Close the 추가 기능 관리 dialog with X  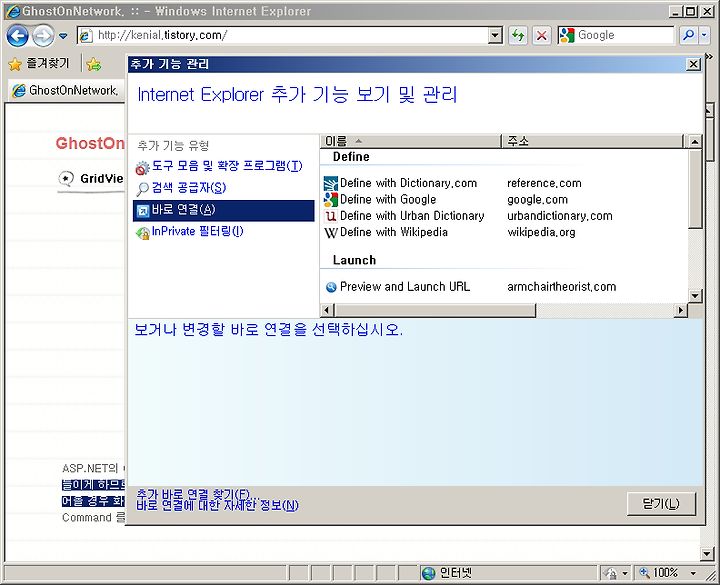(x=693, y=64)
